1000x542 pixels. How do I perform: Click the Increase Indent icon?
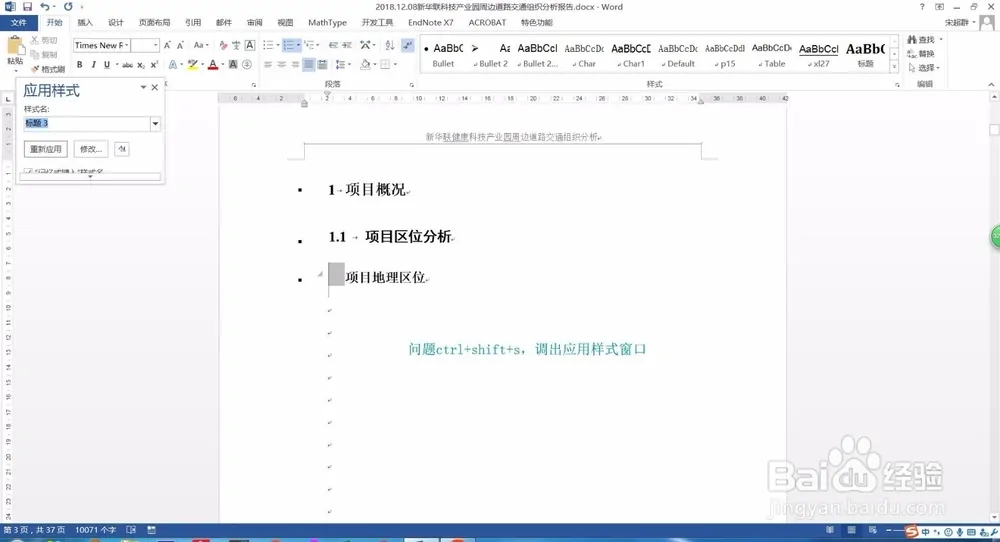(347, 45)
